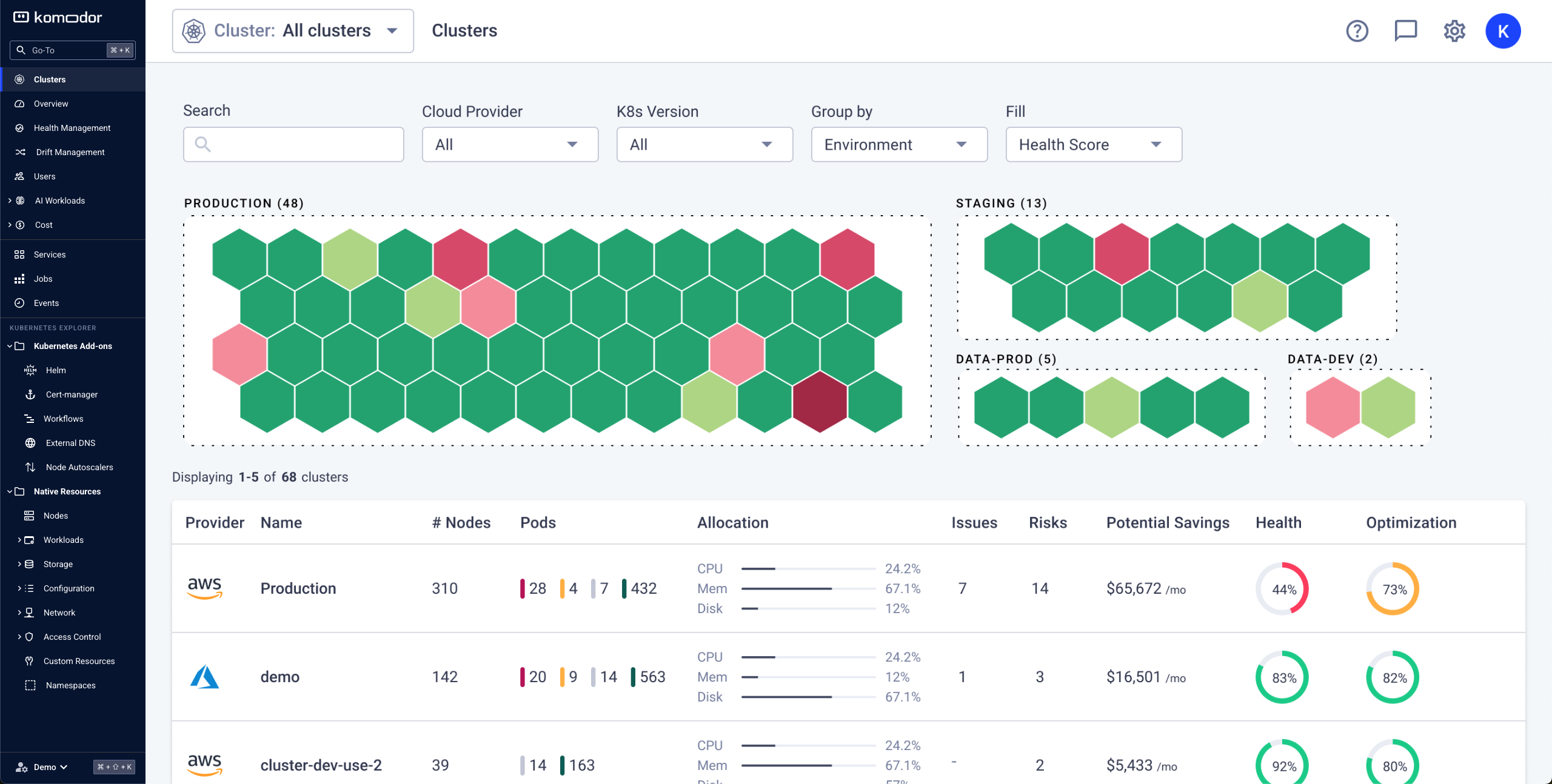Open the help question mark icon

point(1357,30)
